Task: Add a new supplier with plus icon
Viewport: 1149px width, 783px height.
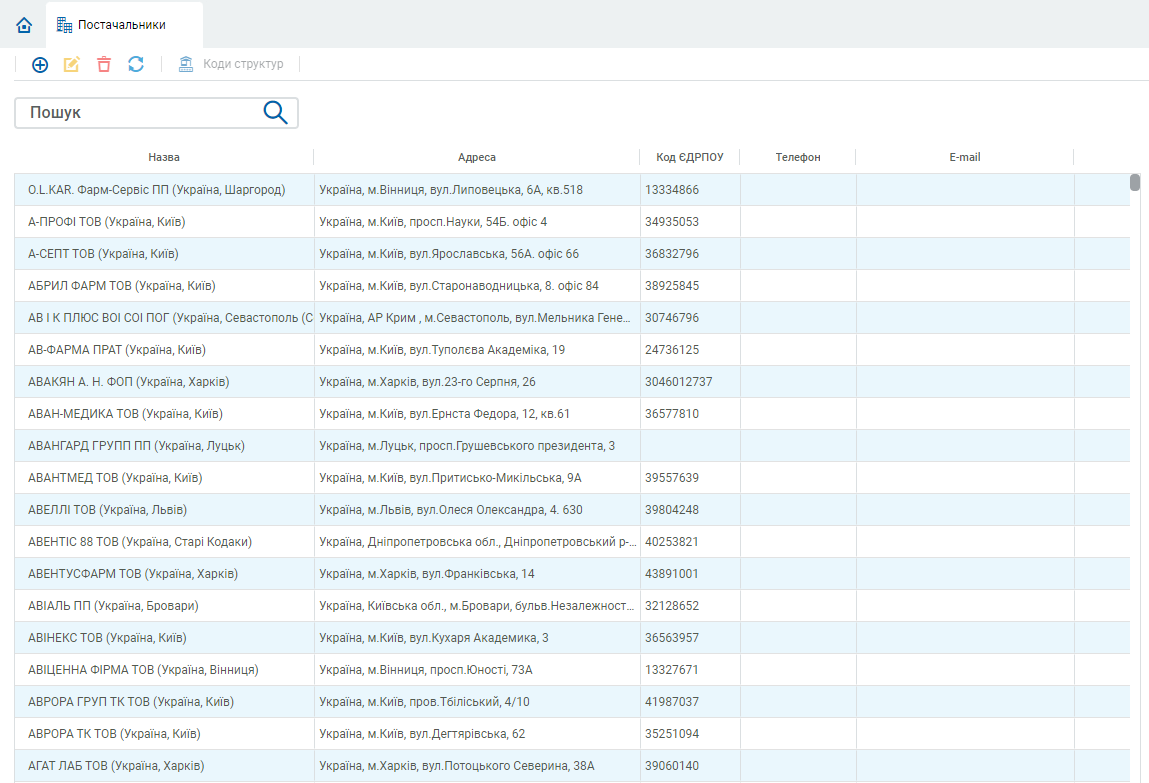Action: click(x=40, y=64)
